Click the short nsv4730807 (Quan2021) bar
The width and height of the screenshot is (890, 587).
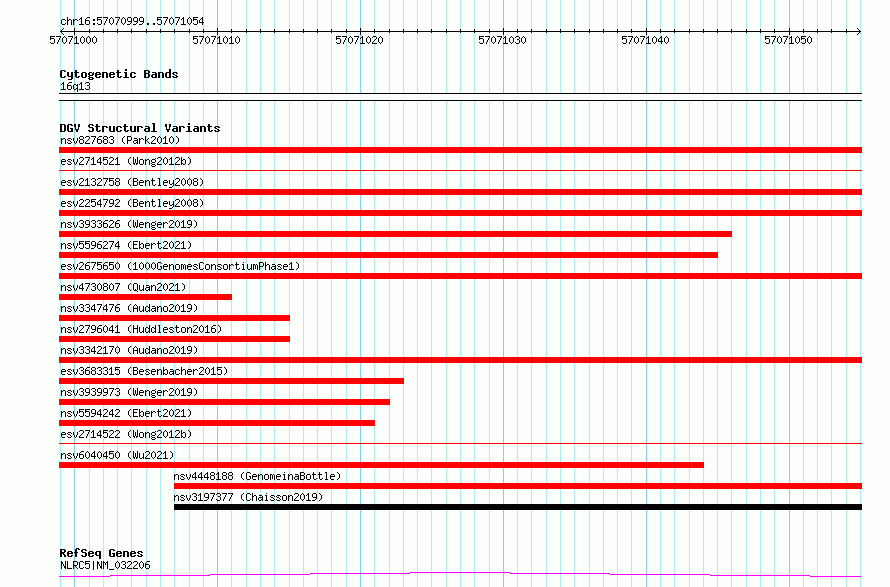[145, 297]
